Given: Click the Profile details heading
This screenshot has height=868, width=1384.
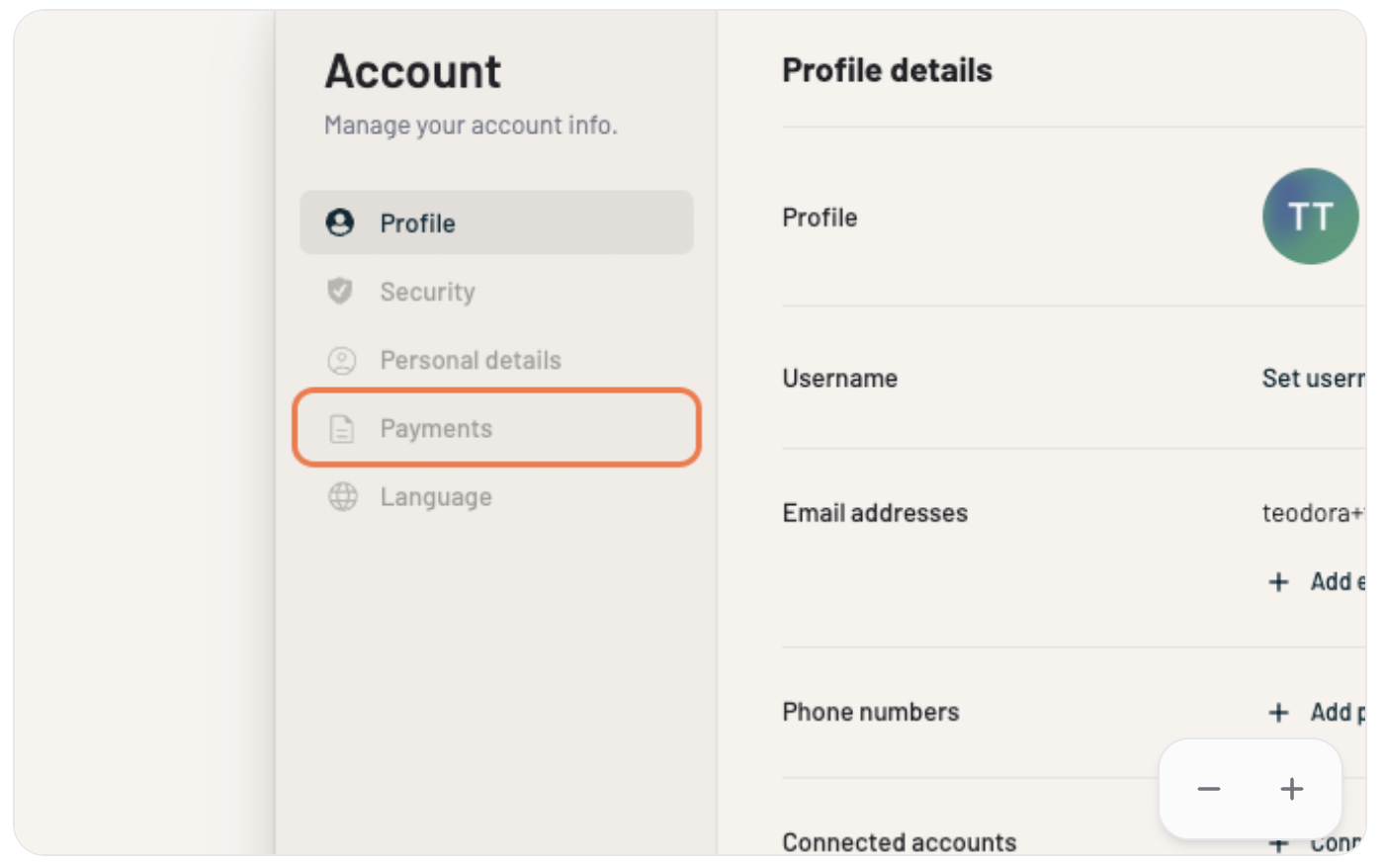Looking at the screenshot, I should 887,70.
